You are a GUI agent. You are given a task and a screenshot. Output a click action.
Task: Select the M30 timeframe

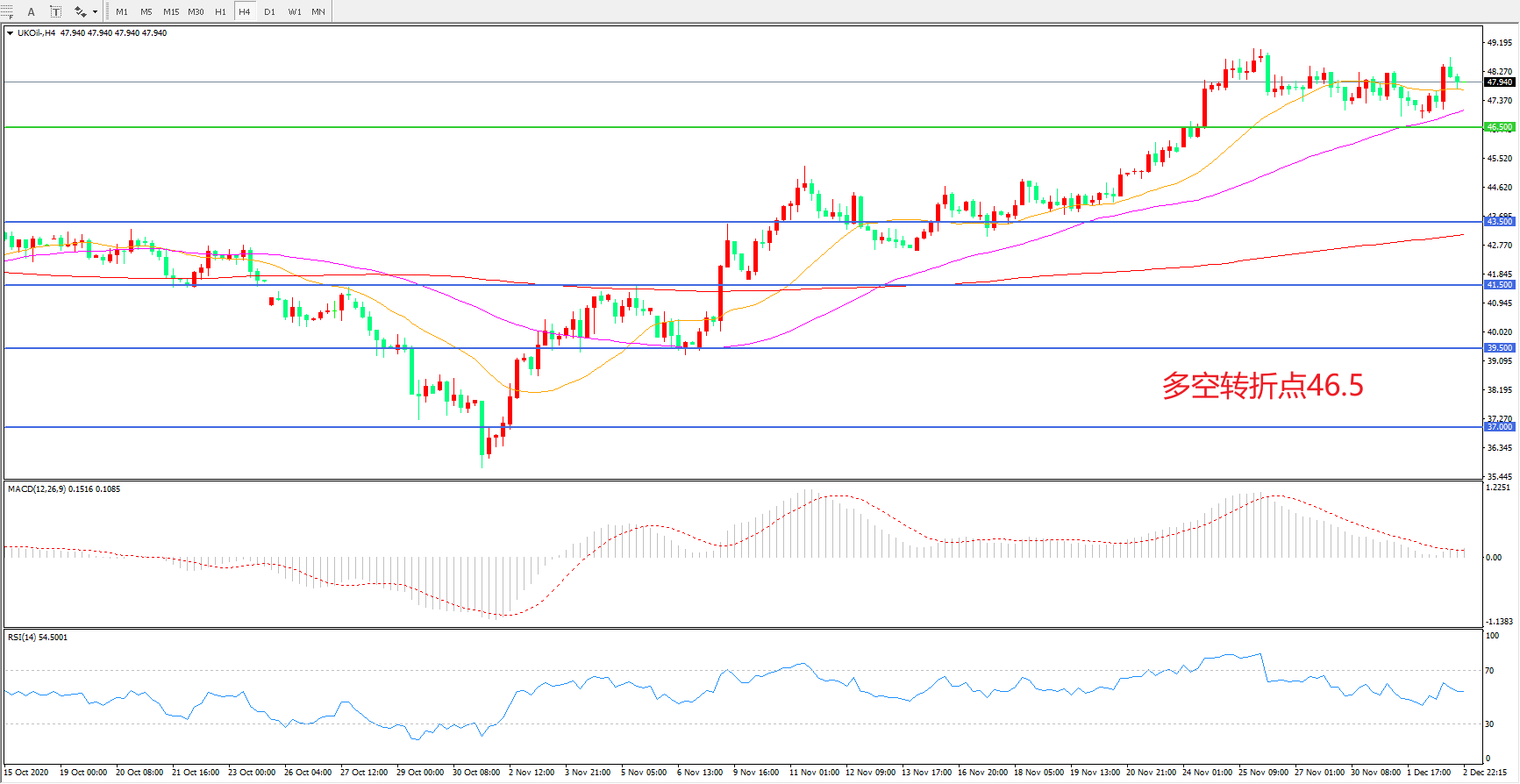point(196,11)
